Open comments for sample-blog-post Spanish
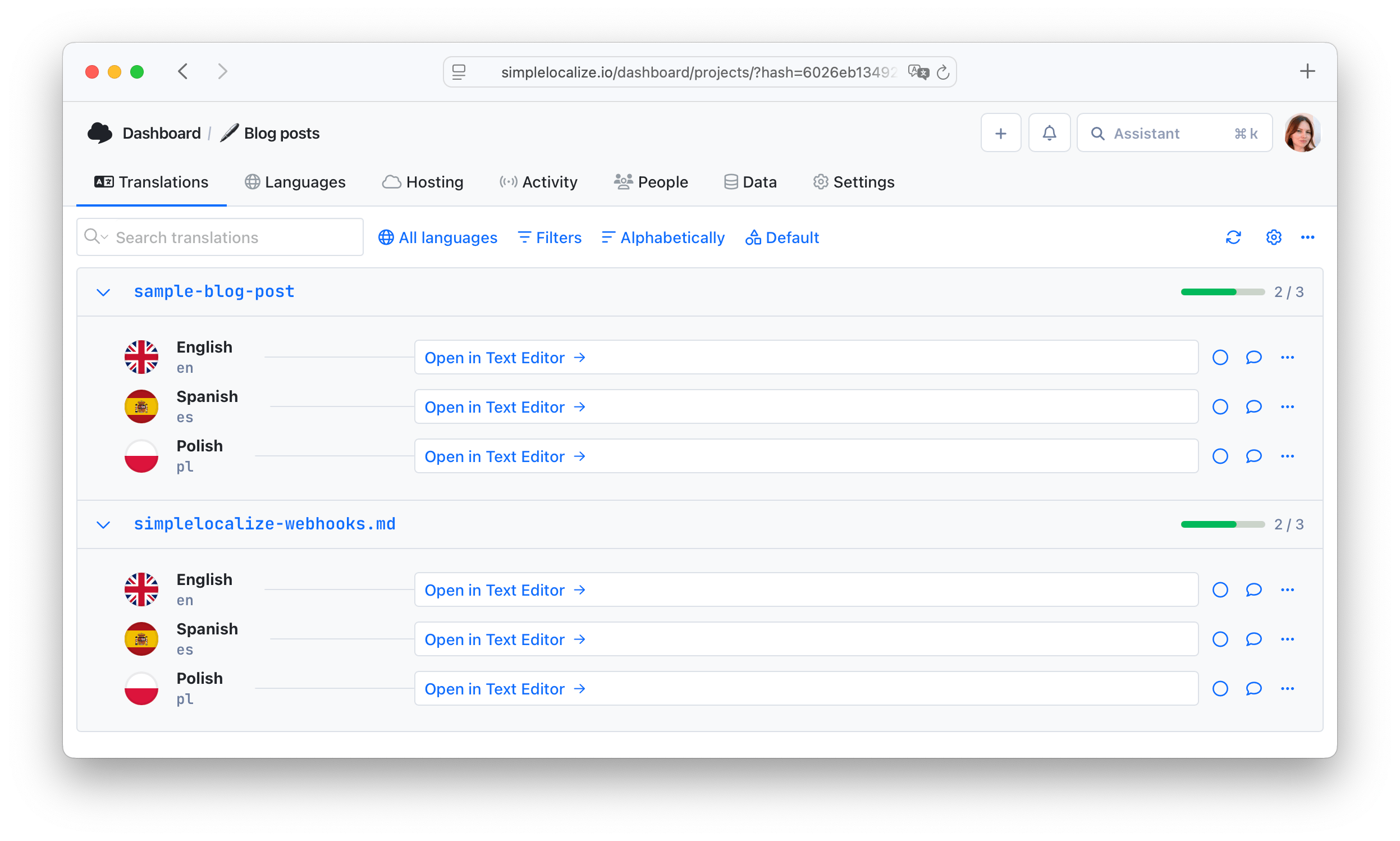The image size is (1400, 841). pyautogui.click(x=1253, y=407)
